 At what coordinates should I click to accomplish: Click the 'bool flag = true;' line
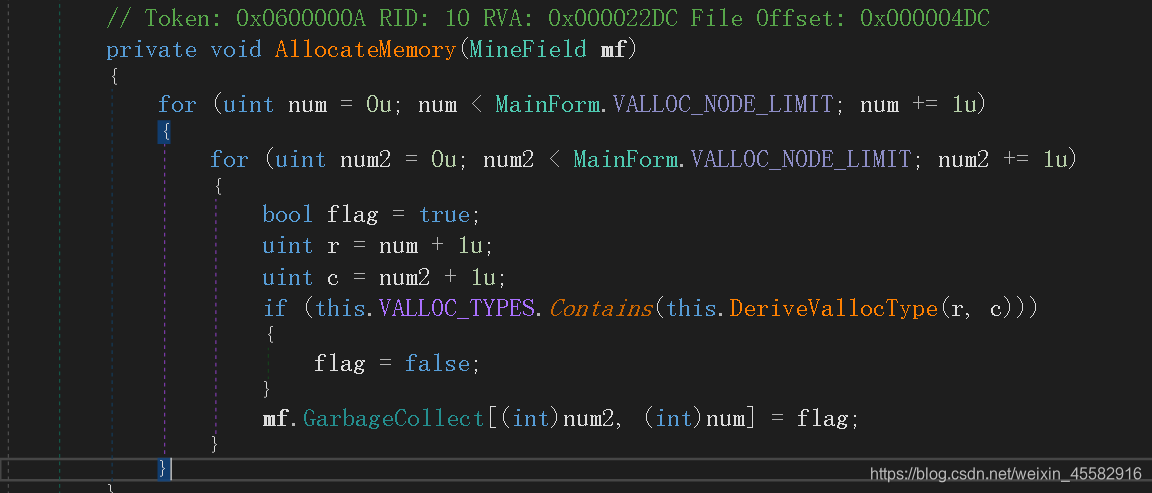coord(371,215)
